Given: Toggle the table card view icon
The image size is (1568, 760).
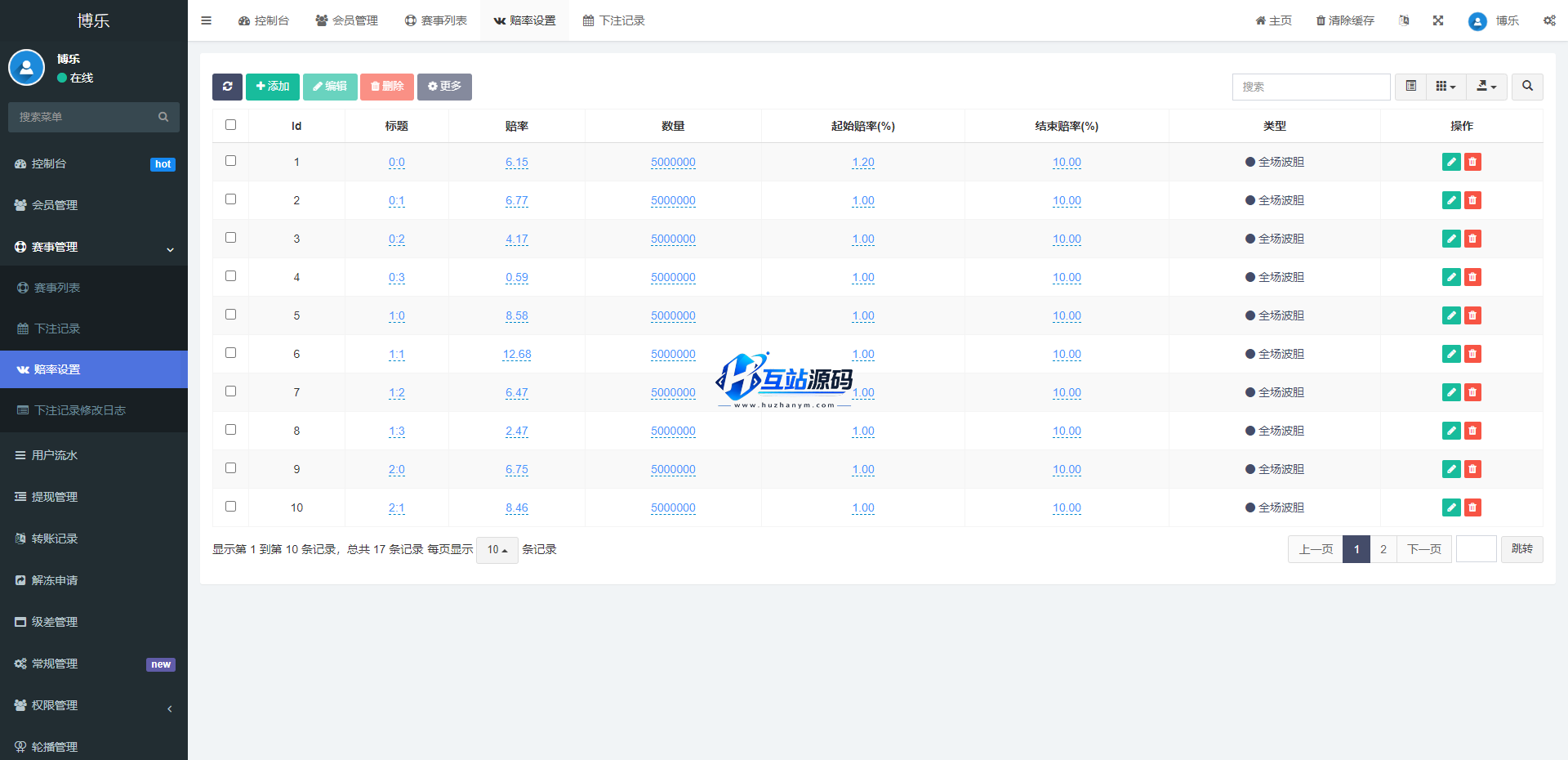Looking at the screenshot, I should click(x=1410, y=87).
